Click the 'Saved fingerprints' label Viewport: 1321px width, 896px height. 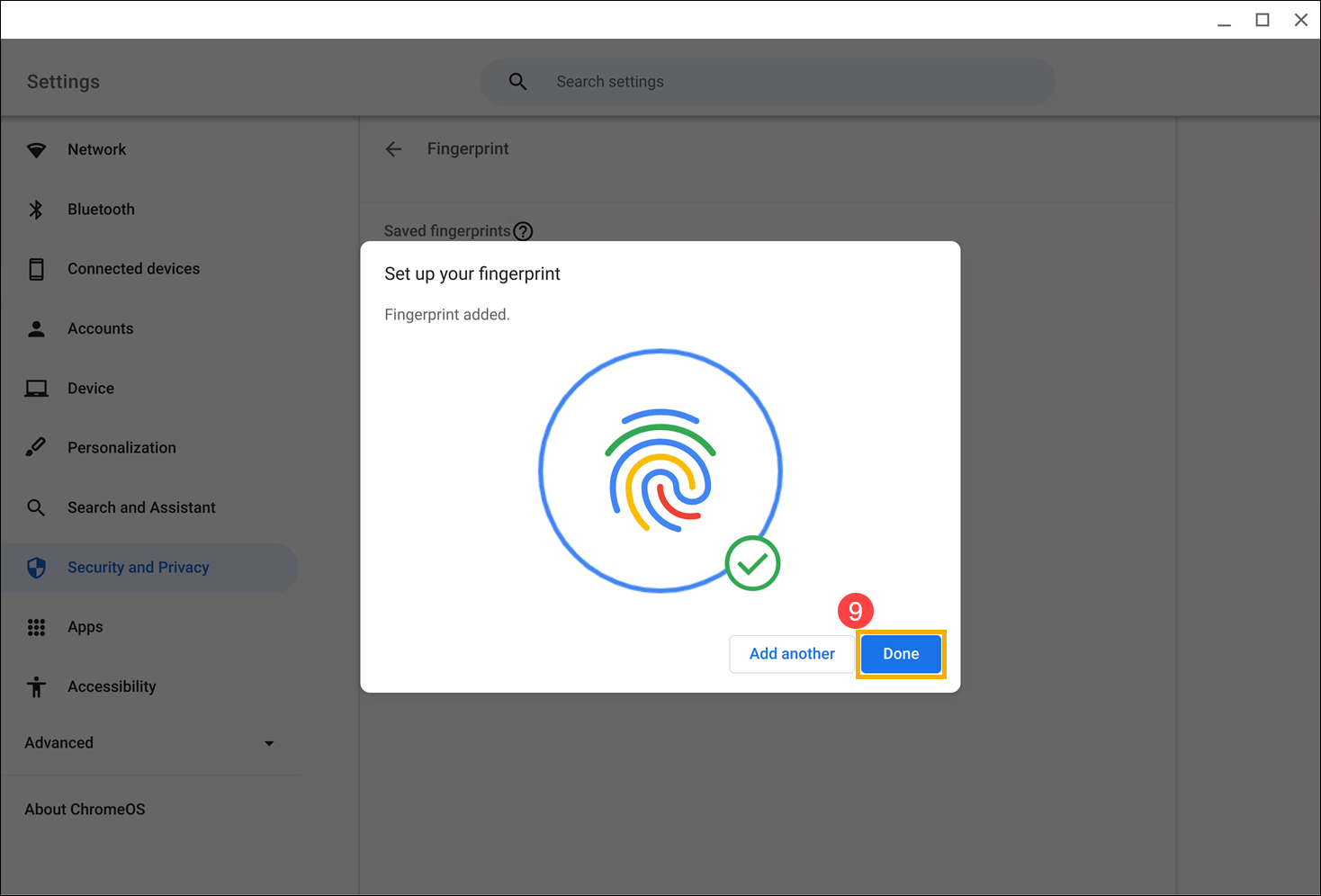[x=447, y=231]
